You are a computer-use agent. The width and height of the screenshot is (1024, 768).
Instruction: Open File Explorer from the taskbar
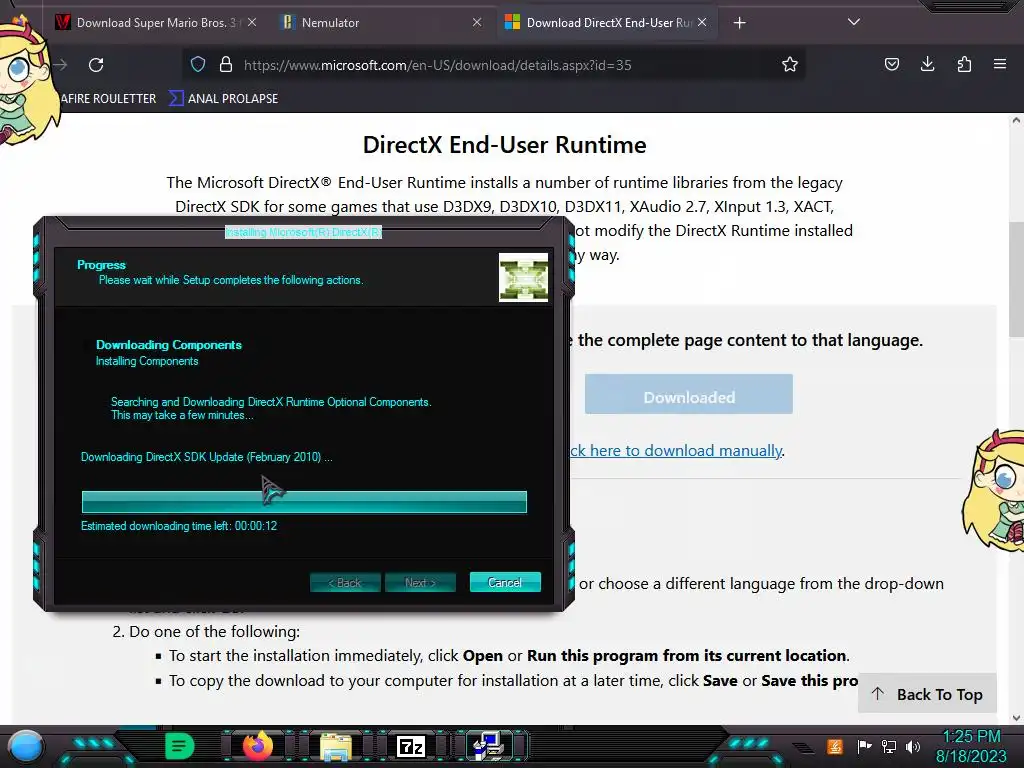(x=336, y=746)
